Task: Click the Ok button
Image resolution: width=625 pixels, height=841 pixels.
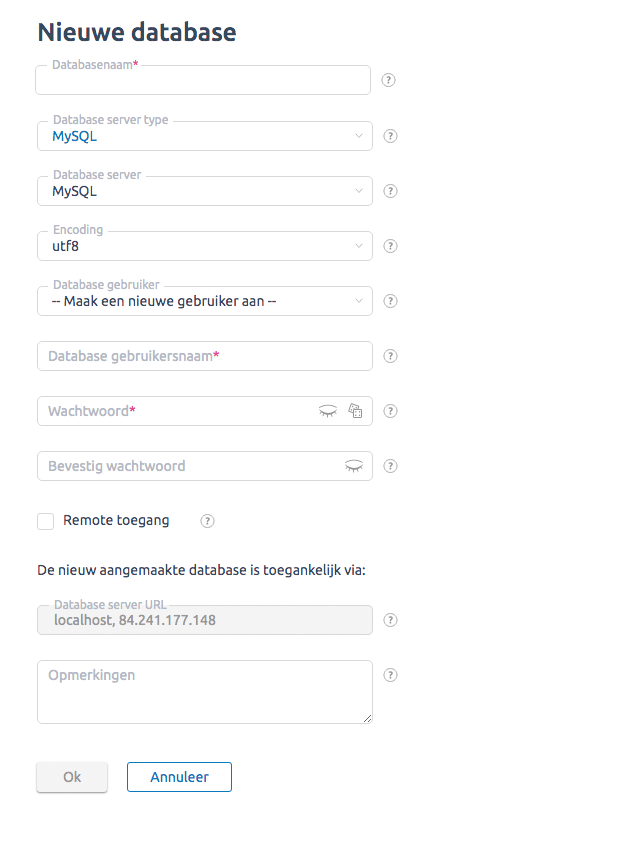Action: click(72, 777)
